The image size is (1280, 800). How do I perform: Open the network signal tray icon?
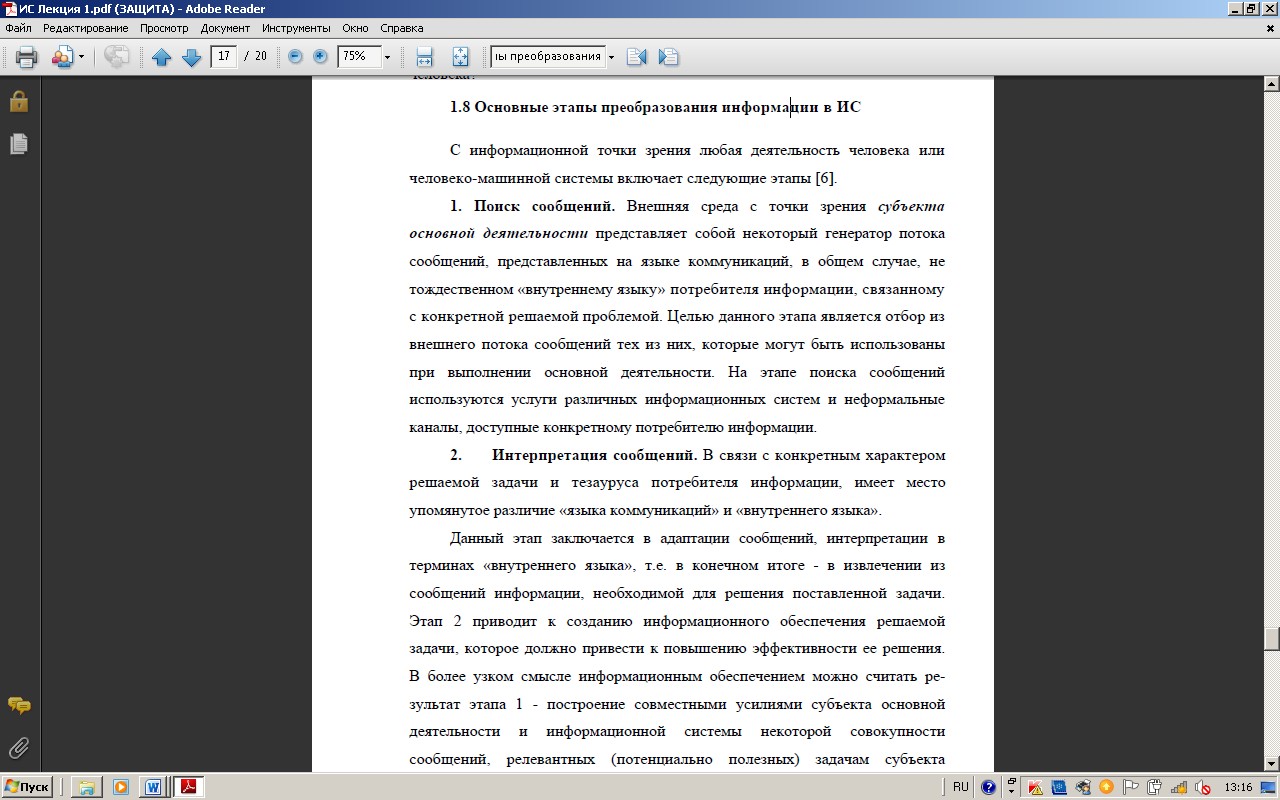point(1179,787)
